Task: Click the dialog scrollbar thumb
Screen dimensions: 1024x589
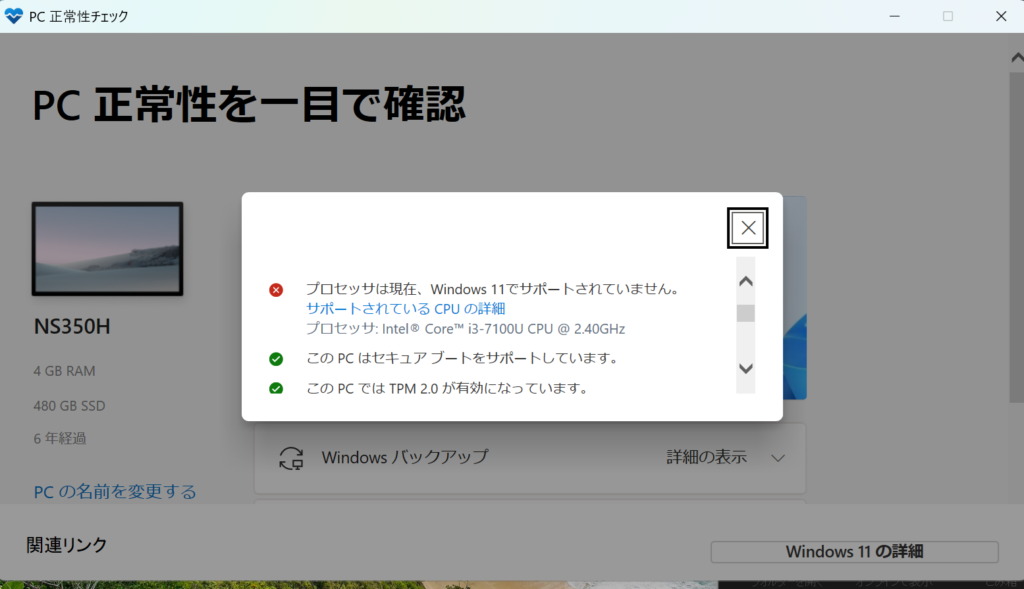Action: (746, 313)
